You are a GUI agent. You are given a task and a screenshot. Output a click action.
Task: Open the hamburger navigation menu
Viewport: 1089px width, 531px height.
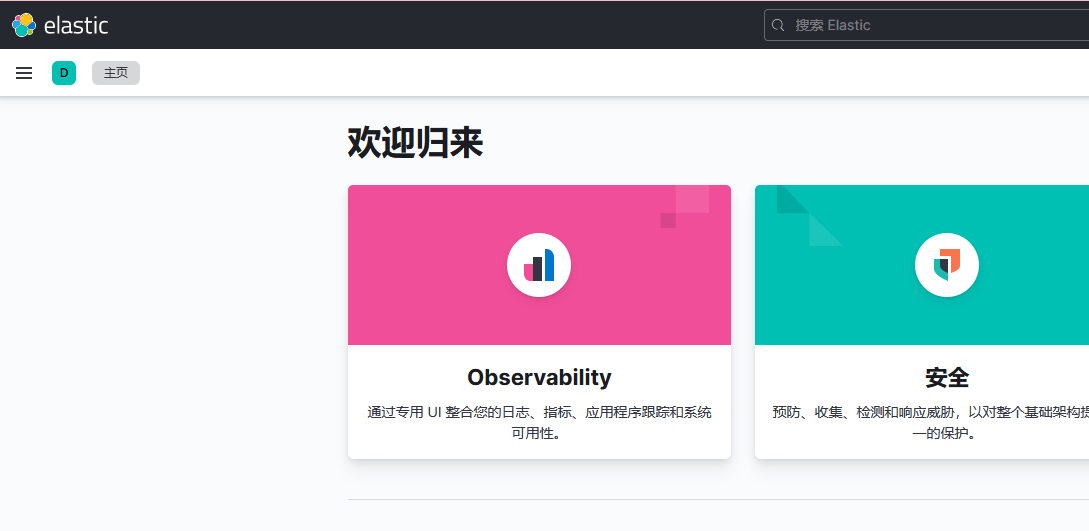coord(24,73)
